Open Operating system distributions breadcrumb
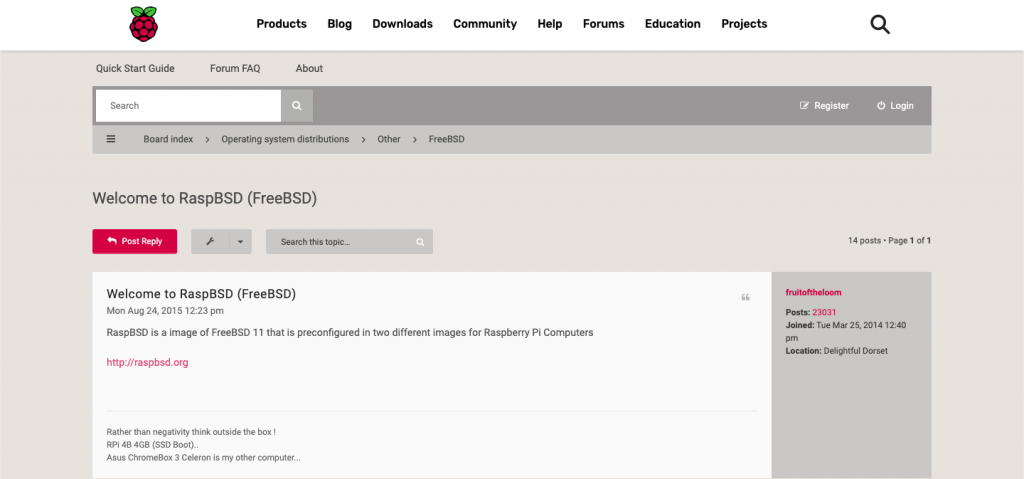Screen dimensions: 1024x479 [285, 139]
